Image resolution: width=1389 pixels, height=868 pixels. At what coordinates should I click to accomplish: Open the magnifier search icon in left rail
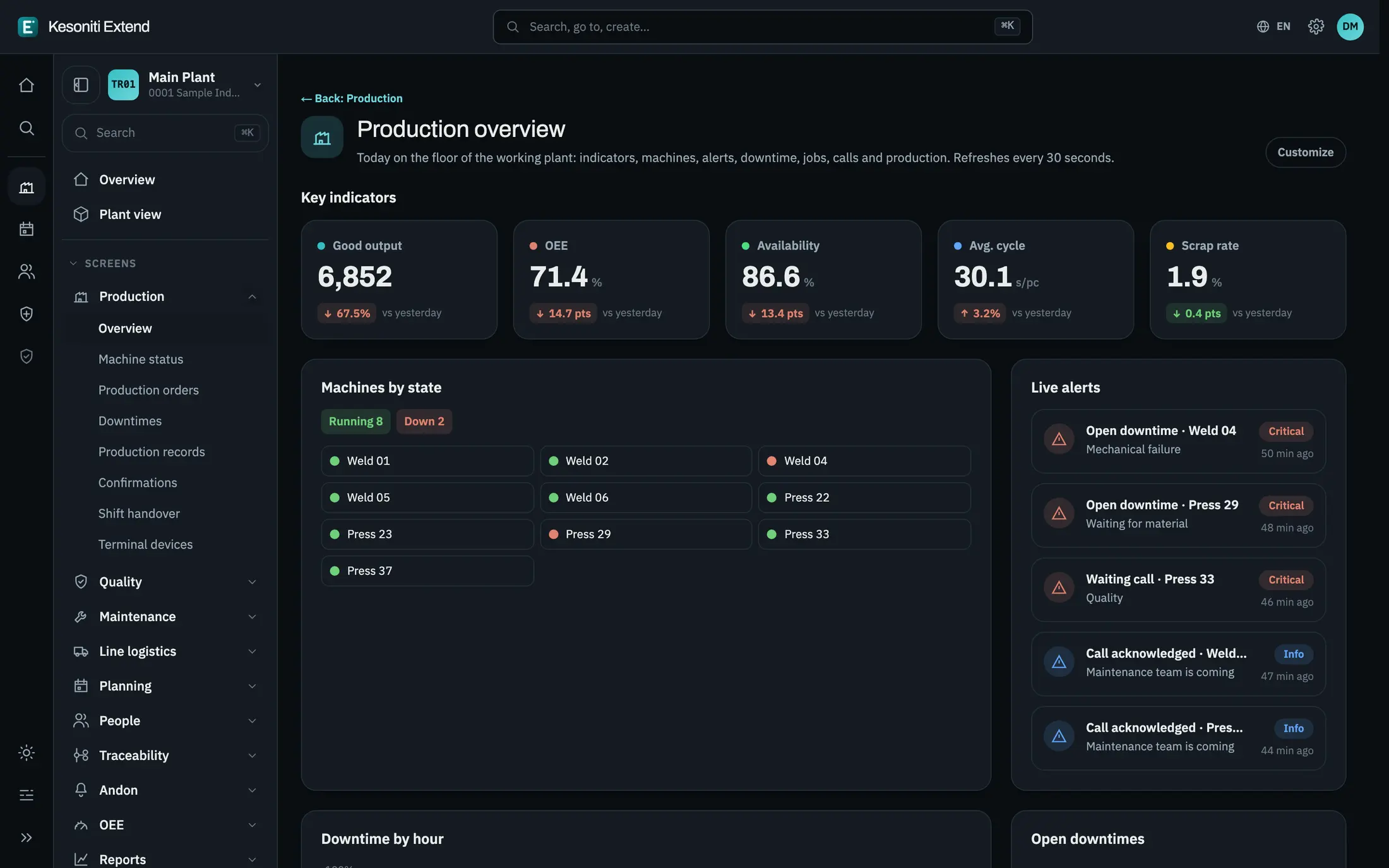pyautogui.click(x=27, y=128)
